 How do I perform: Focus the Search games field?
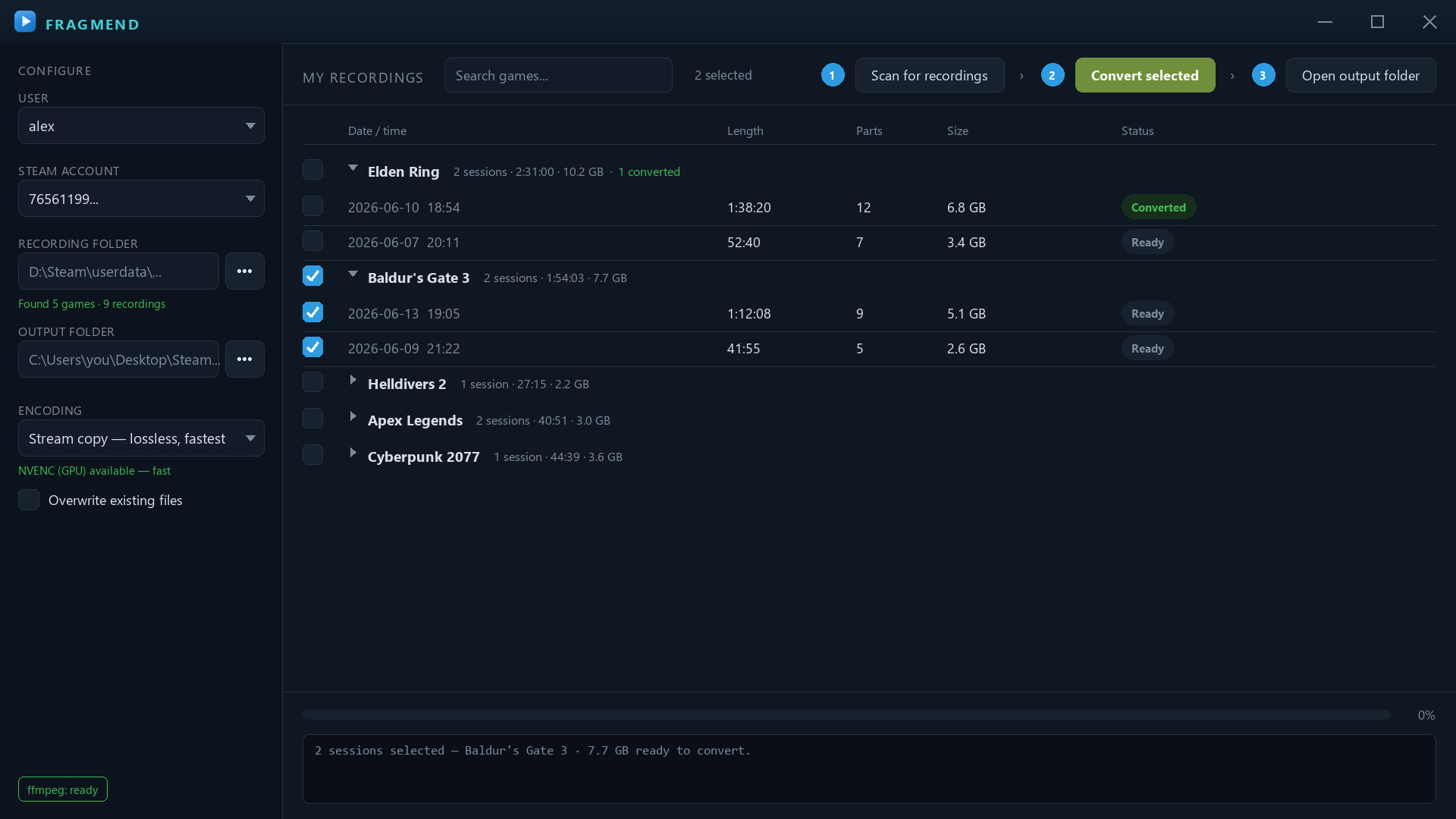(558, 75)
